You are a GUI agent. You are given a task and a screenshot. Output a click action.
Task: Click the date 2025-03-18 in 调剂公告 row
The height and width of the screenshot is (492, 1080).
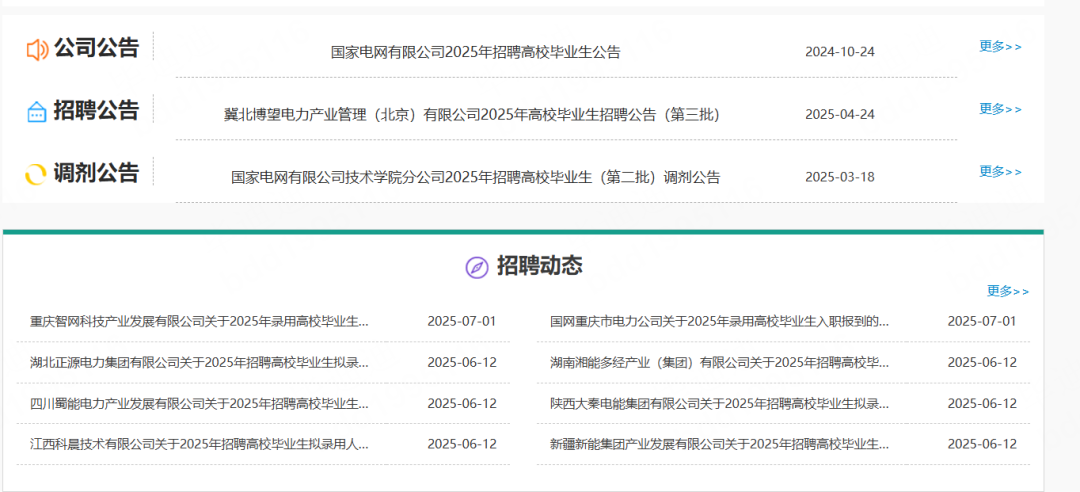(x=840, y=177)
